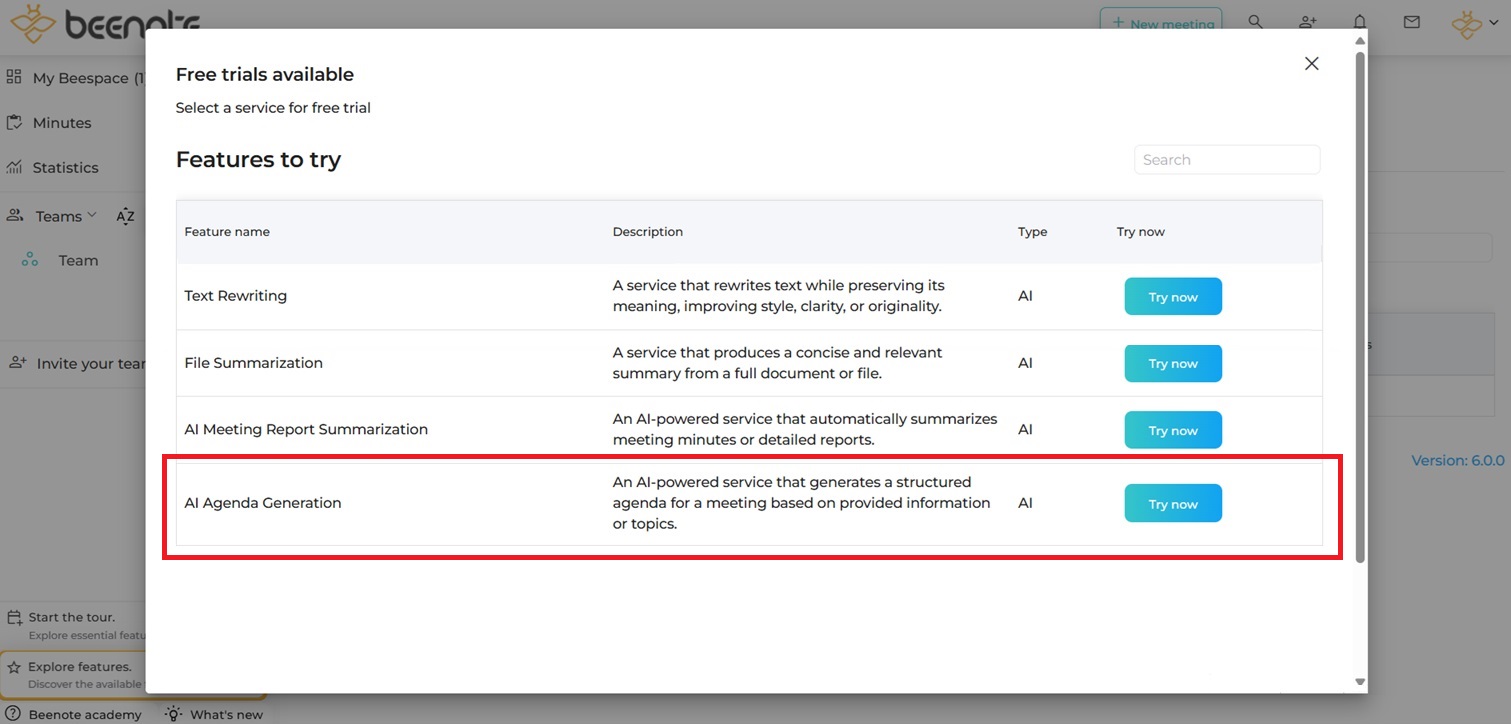Open the notifications bell icon

pyautogui.click(x=1359, y=22)
